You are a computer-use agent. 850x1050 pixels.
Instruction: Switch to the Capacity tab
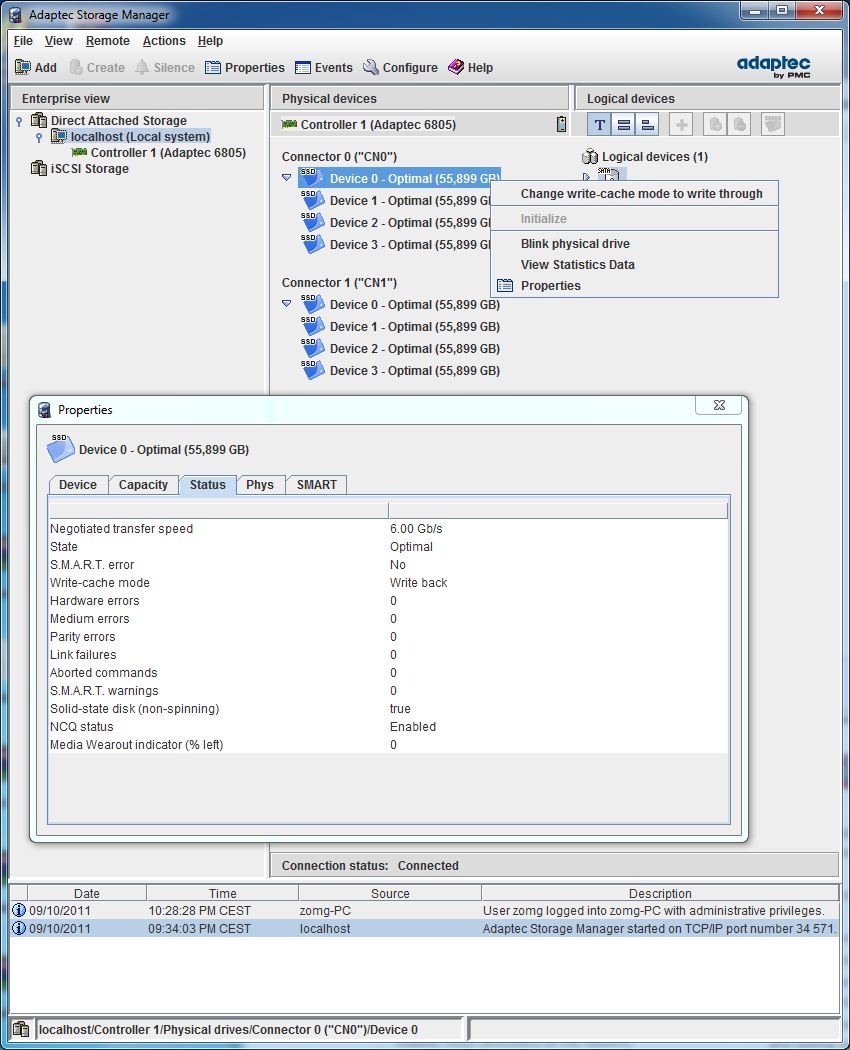point(143,484)
